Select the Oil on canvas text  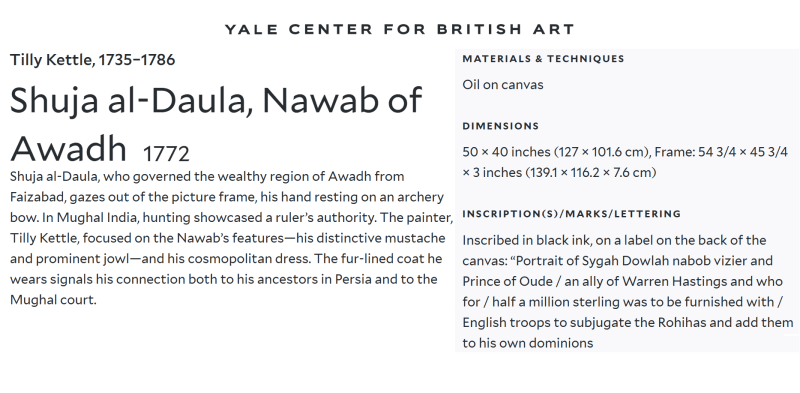[x=503, y=85]
